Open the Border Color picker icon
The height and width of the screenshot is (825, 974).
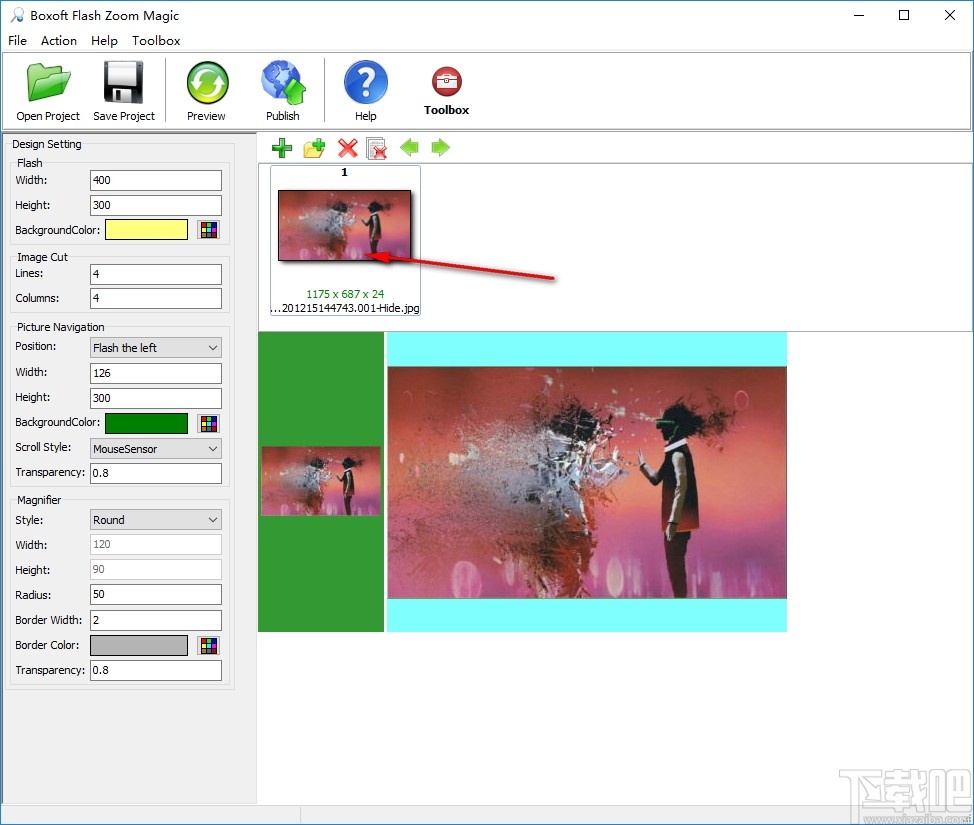coord(208,645)
